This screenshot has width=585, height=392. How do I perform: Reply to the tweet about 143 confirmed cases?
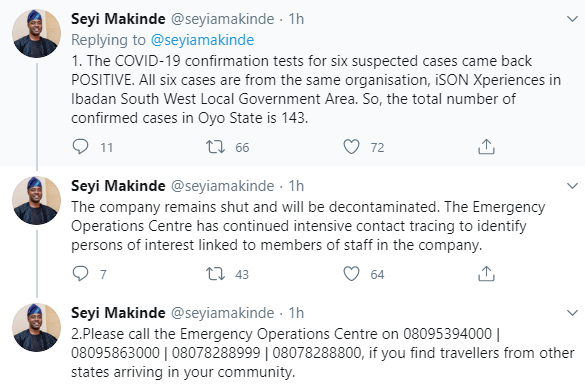coord(80,147)
